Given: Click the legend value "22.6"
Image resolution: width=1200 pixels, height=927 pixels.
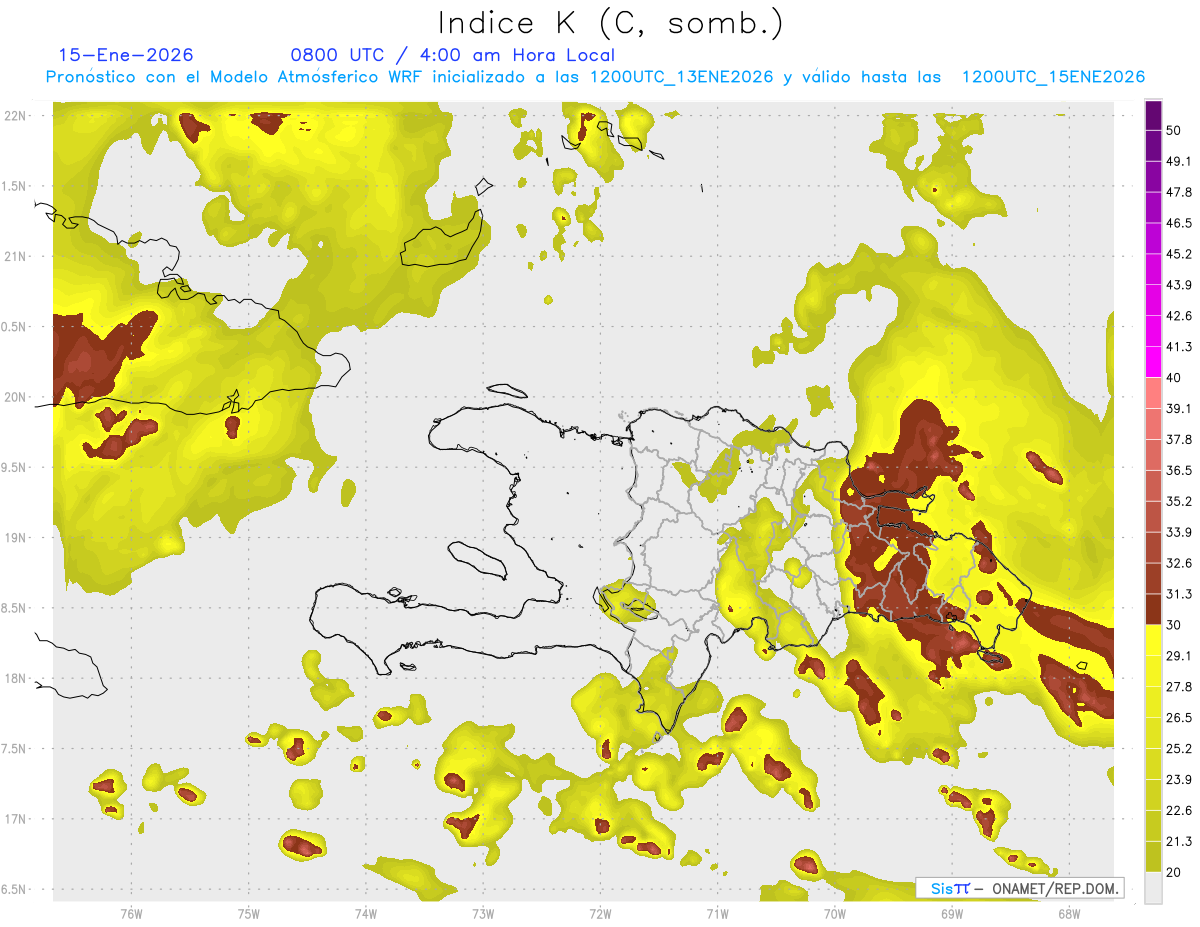Looking at the screenshot, I should [x=1179, y=810].
